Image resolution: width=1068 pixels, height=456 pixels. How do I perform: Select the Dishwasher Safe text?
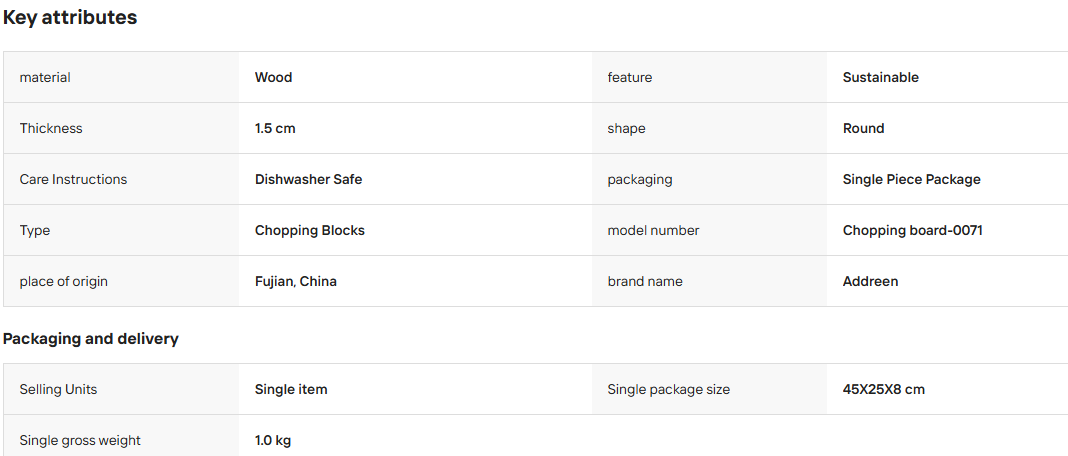click(309, 180)
